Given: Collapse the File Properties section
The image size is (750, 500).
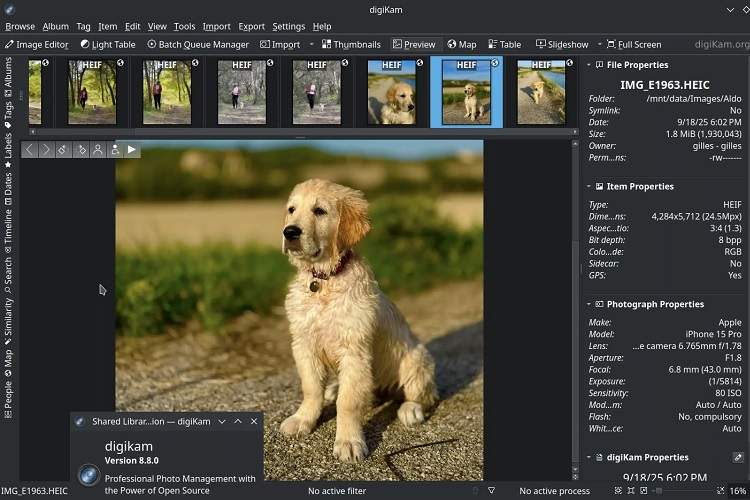Looking at the screenshot, I should point(587,65).
